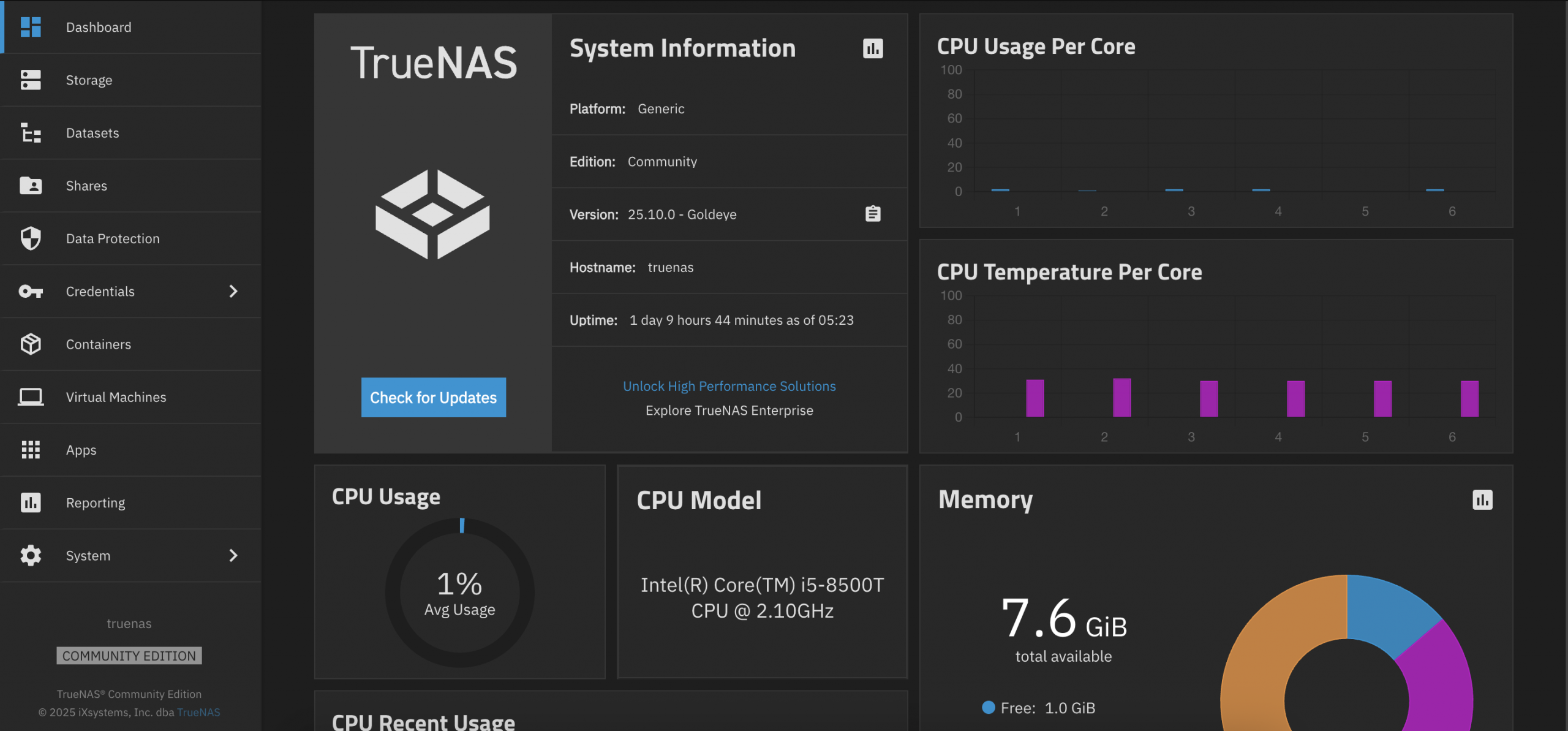Open the Reporting menu item
The width and height of the screenshot is (1568, 731).
(x=96, y=503)
